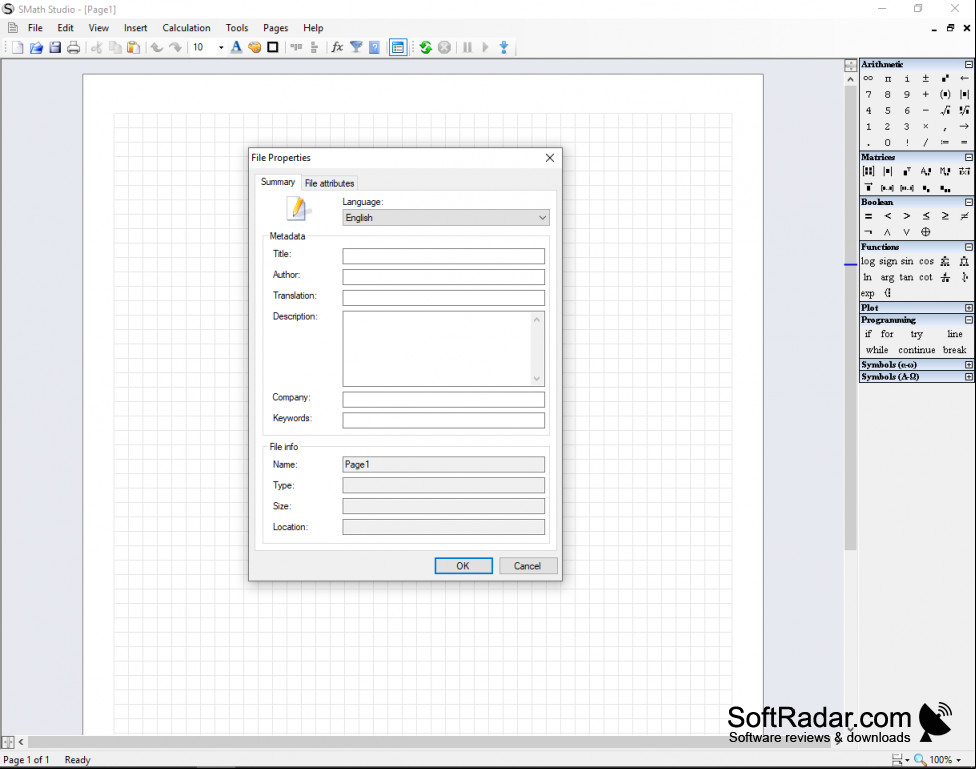Open the funnel icon in the toolbar
Viewport: 976px width, 769px height.
[x=356, y=47]
